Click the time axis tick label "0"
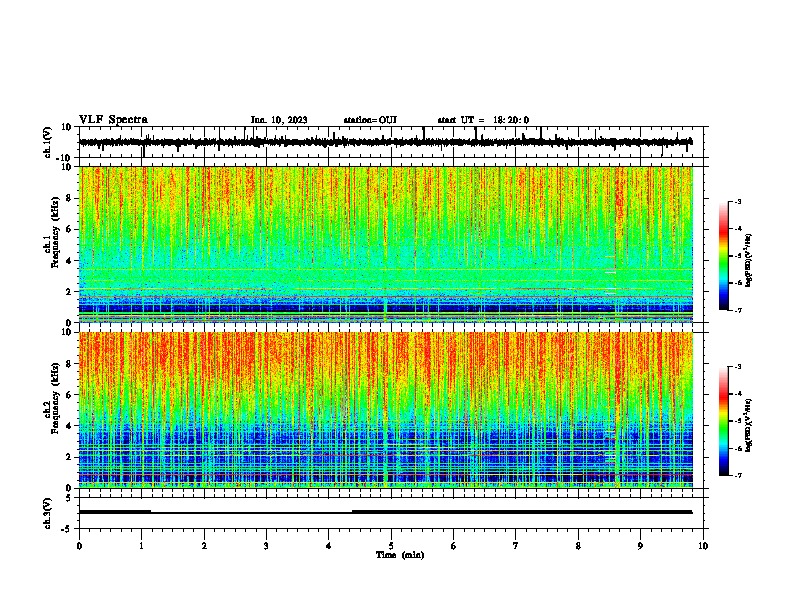 click(x=79, y=546)
